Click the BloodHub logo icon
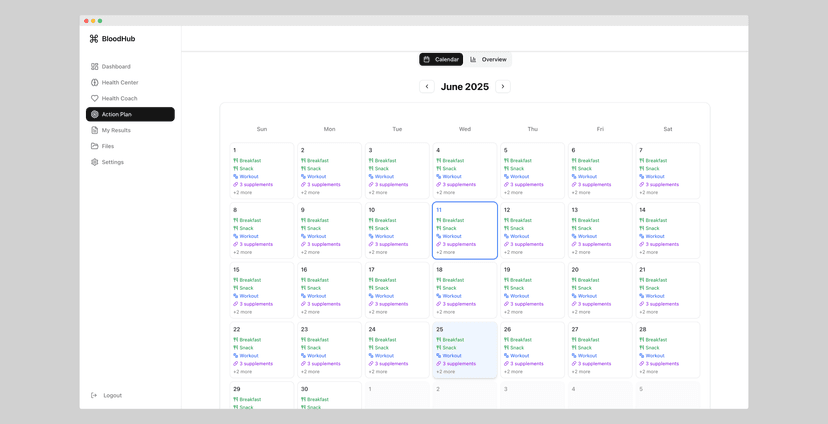The width and height of the screenshot is (828, 424). [94, 39]
